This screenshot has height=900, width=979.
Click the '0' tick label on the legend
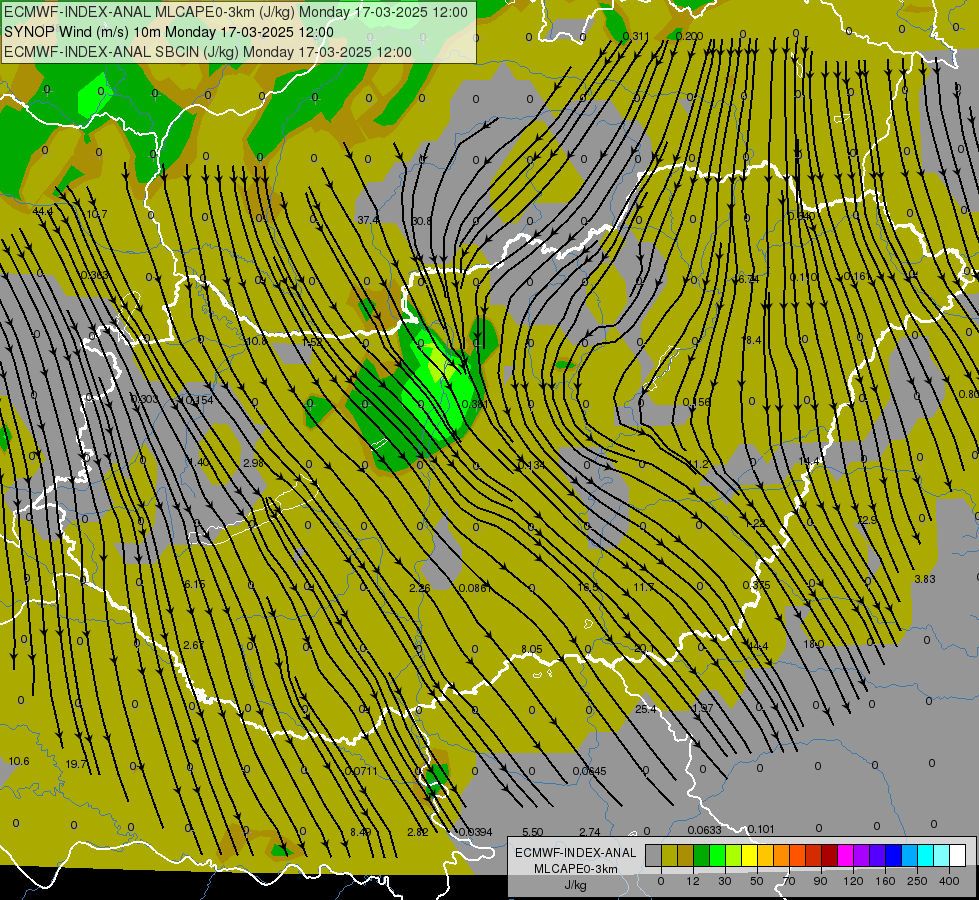point(661,881)
